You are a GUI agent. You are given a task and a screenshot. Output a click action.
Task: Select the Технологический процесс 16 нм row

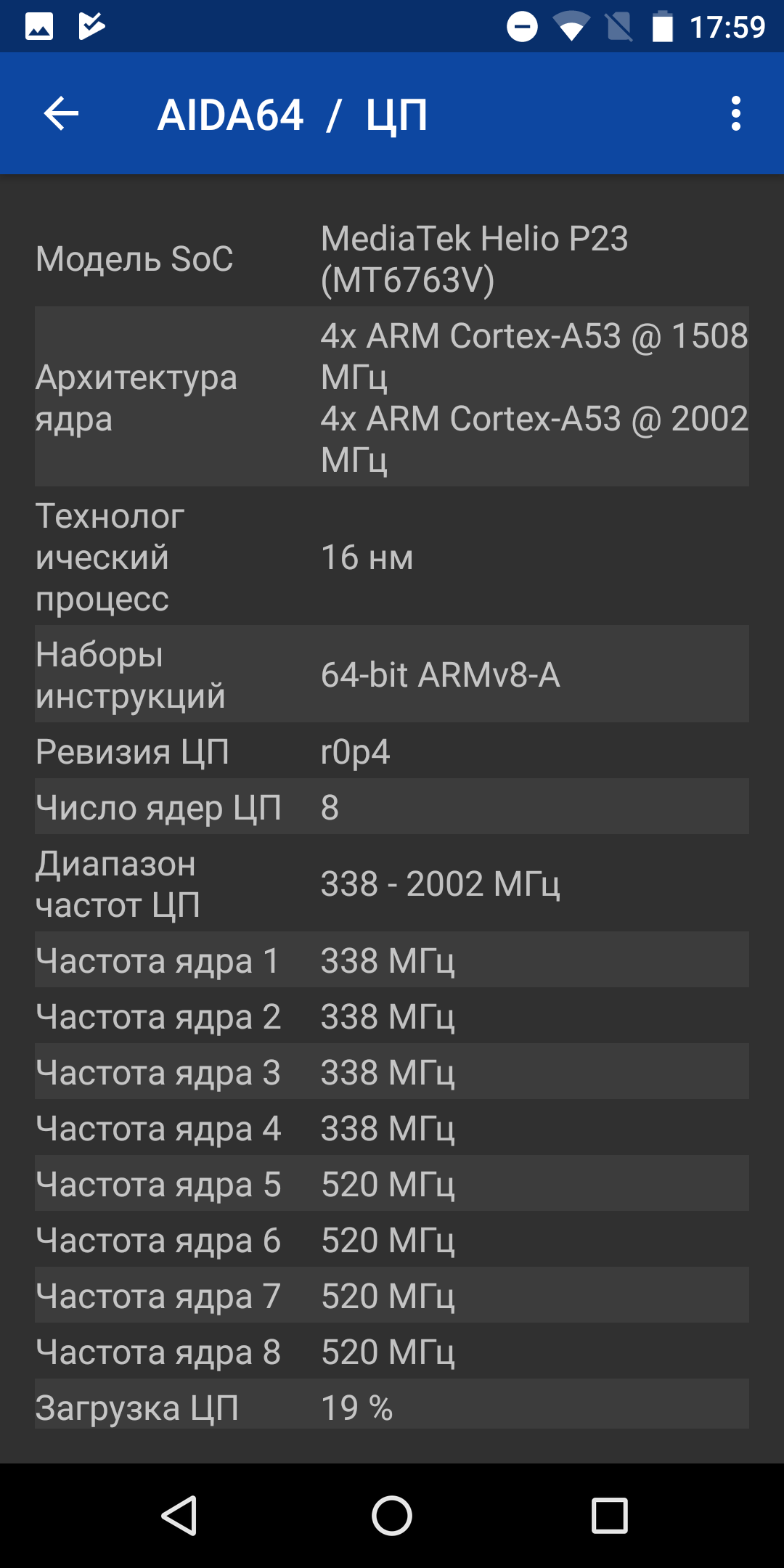pyautogui.click(x=392, y=556)
